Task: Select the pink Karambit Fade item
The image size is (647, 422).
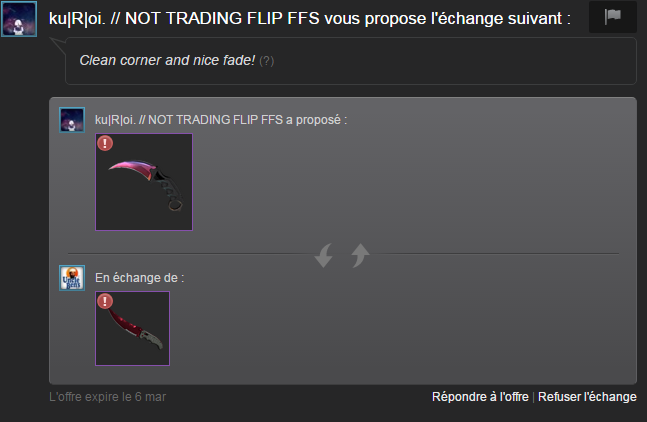Action: tap(144, 182)
